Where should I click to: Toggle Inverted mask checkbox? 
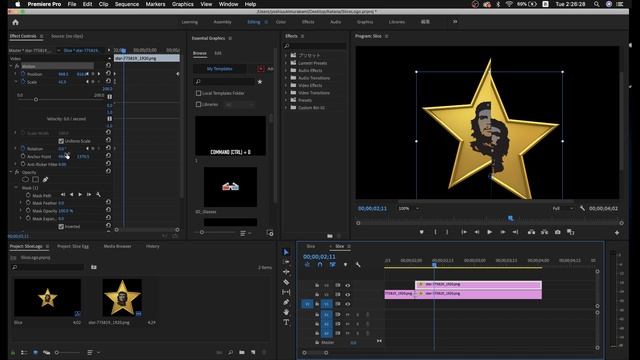(x=61, y=226)
